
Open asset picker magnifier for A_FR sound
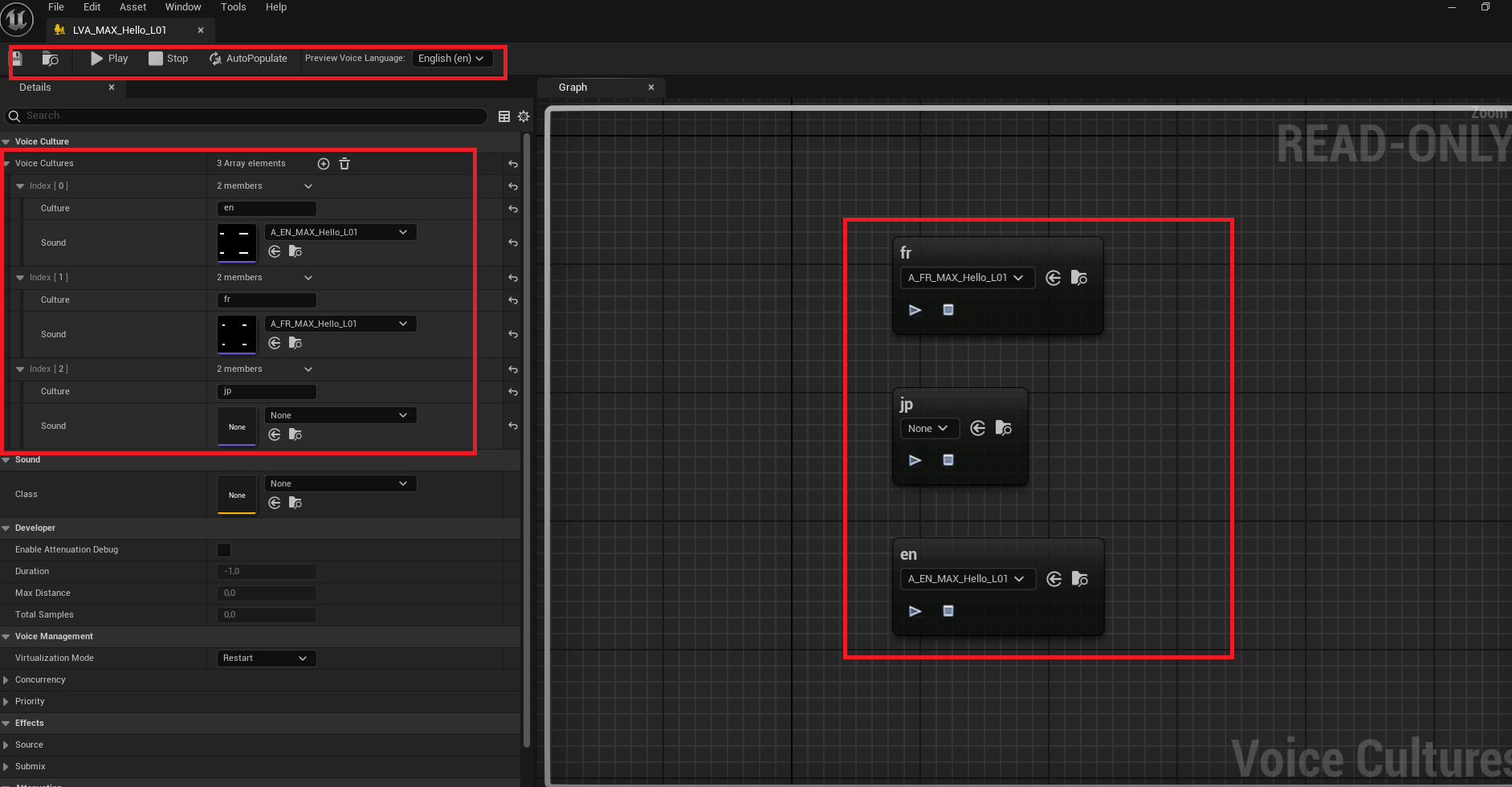(x=295, y=343)
